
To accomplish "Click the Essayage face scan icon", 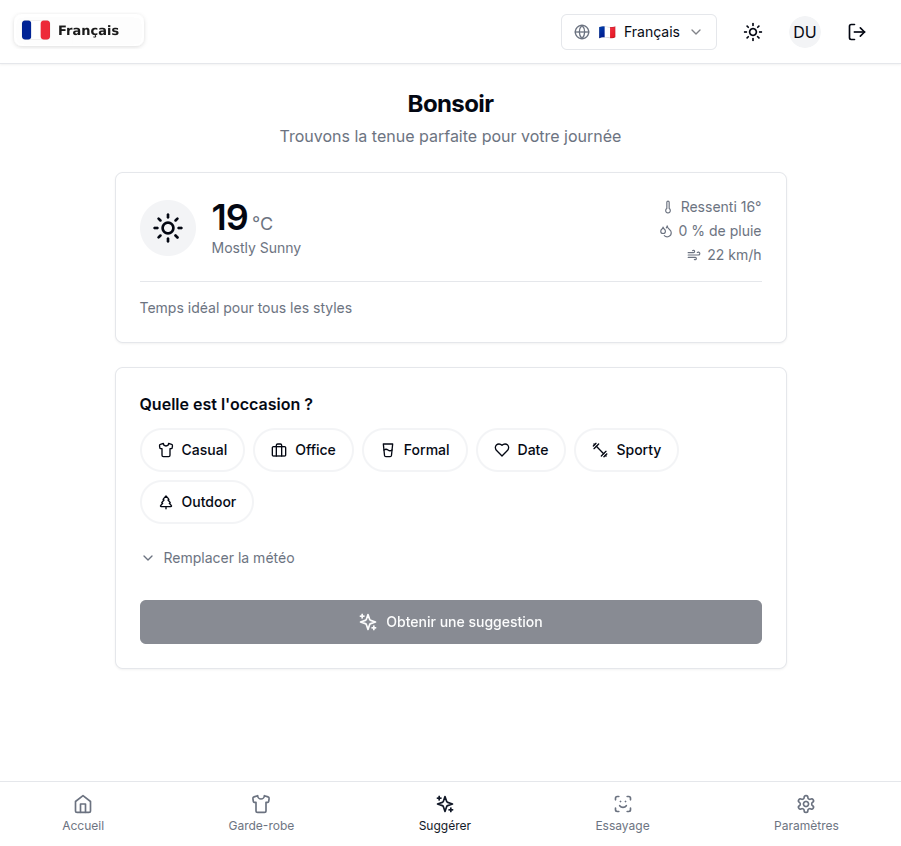I will point(623,804).
